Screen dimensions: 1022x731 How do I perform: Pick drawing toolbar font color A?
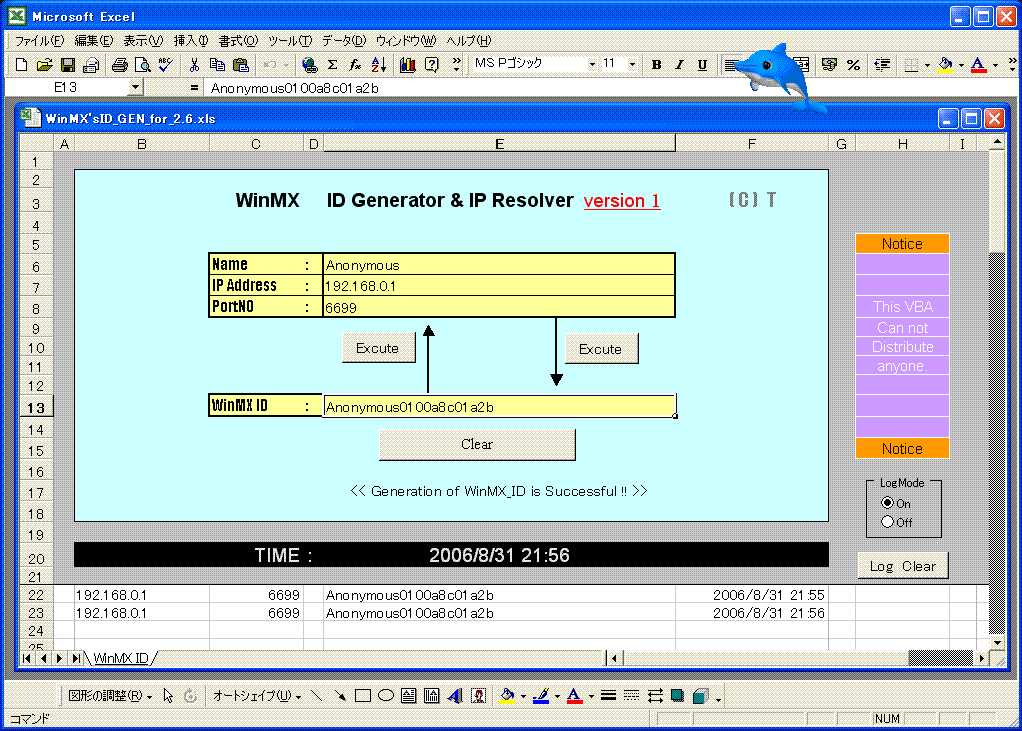pyautogui.click(x=574, y=696)
